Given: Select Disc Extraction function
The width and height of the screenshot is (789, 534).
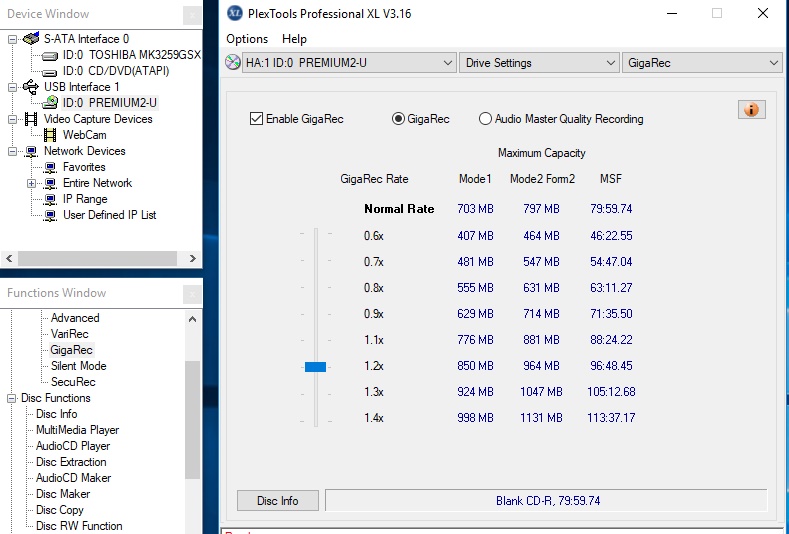Looking at the screenshot, I should tap(71, 462).
